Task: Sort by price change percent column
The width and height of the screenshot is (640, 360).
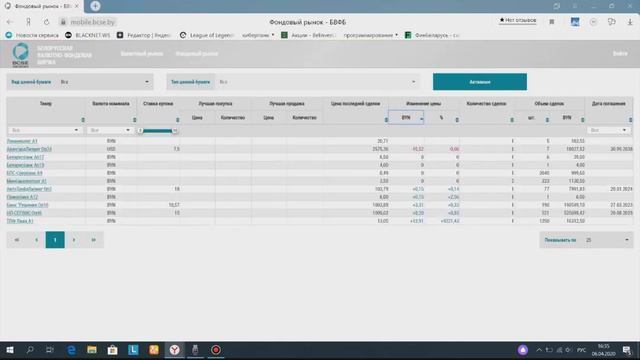Action: coord(457,120)
